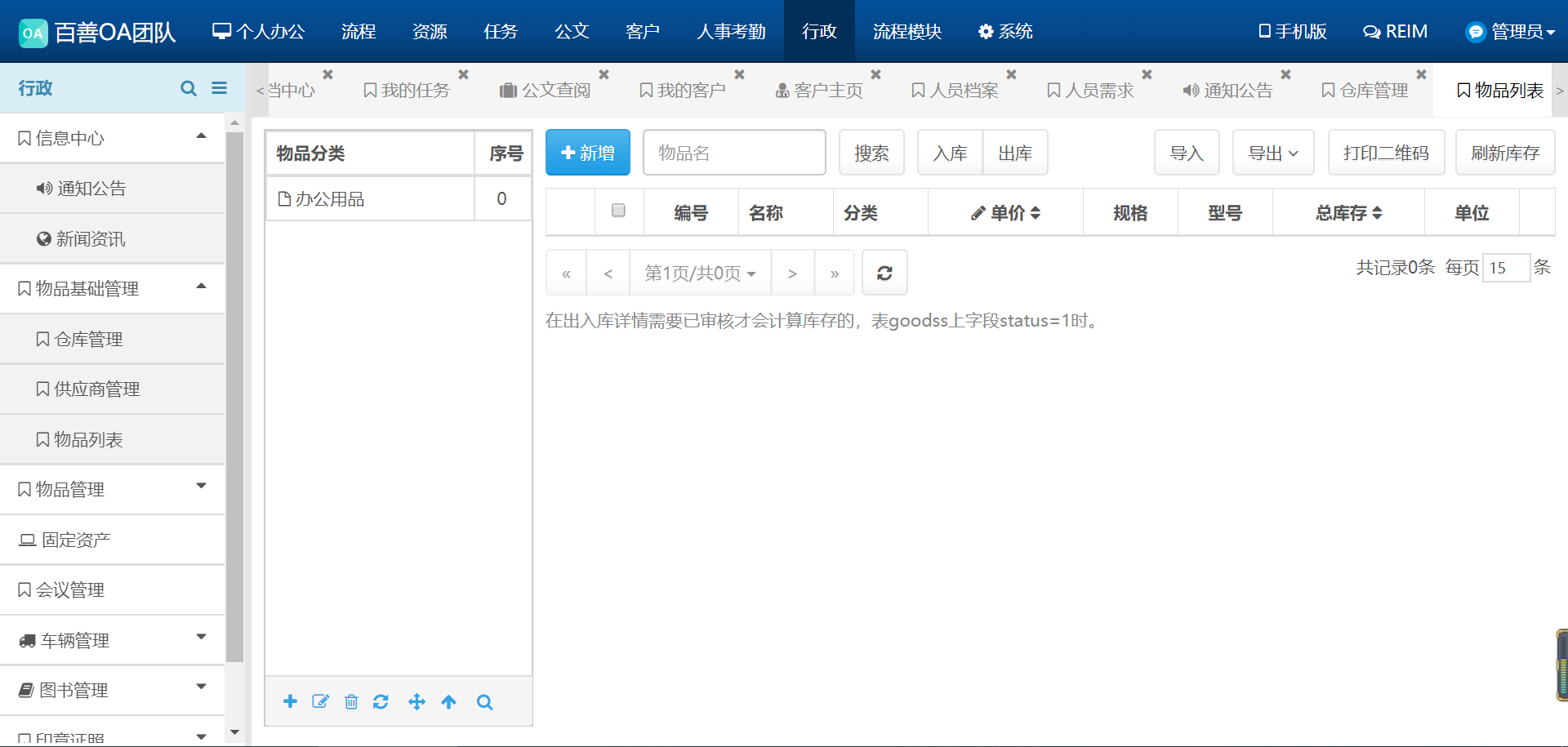The height and width of the screenshot is (747, 1568).
Task: Click the move arrows icon in category toolbar
Action: tap(416, 702)
